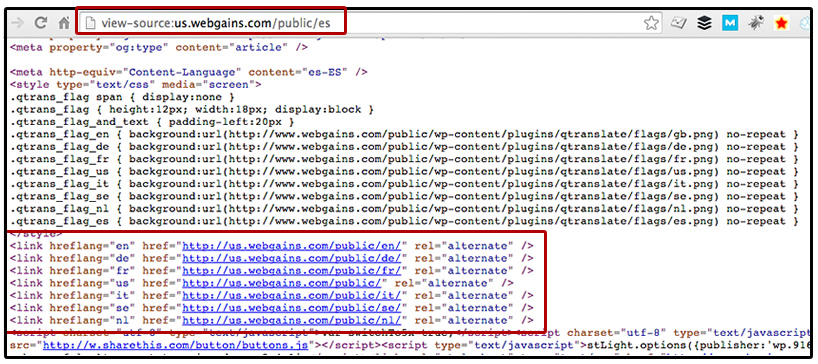Open the sharethis buttons.js script link

(175, 345)
